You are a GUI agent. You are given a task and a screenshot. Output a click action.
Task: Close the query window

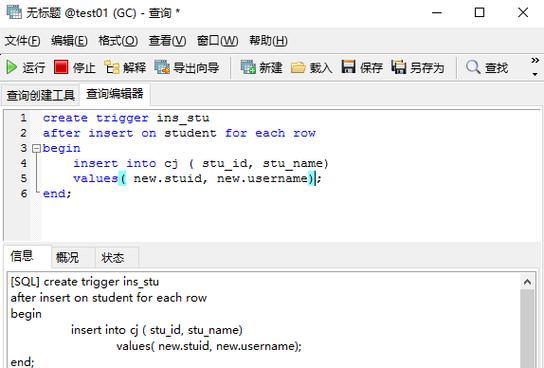click(x=523, y=13)
